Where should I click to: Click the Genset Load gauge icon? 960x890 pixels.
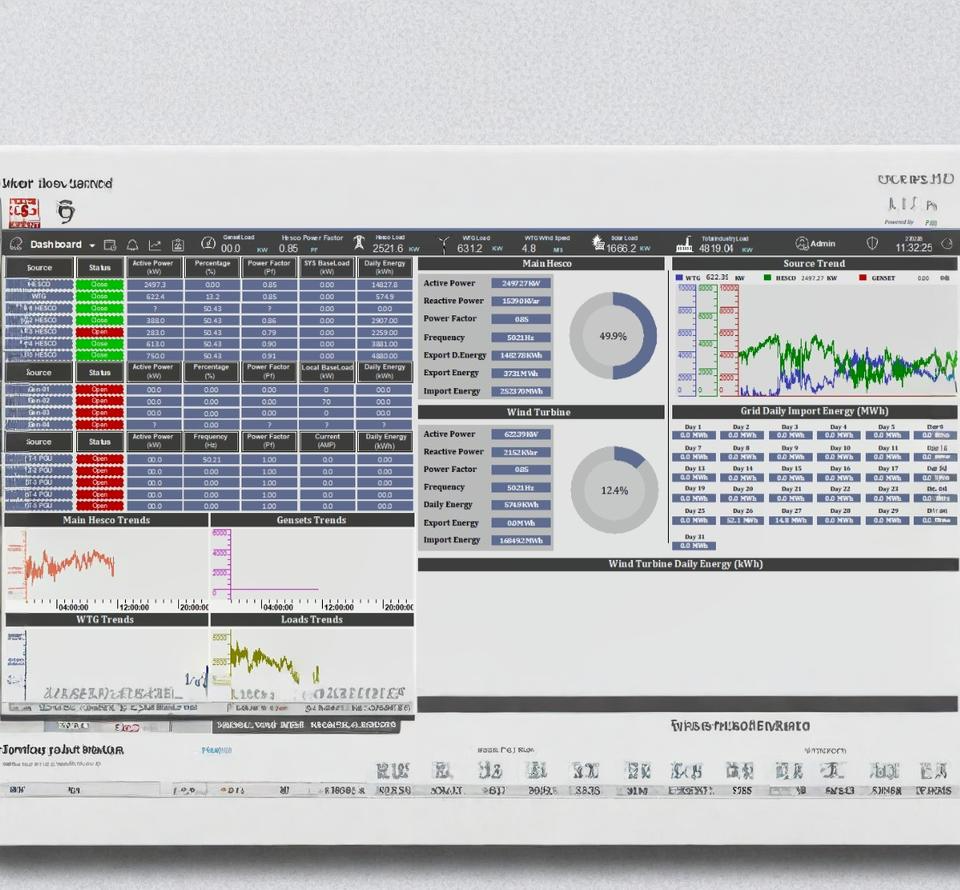click(x=208, y=244)
